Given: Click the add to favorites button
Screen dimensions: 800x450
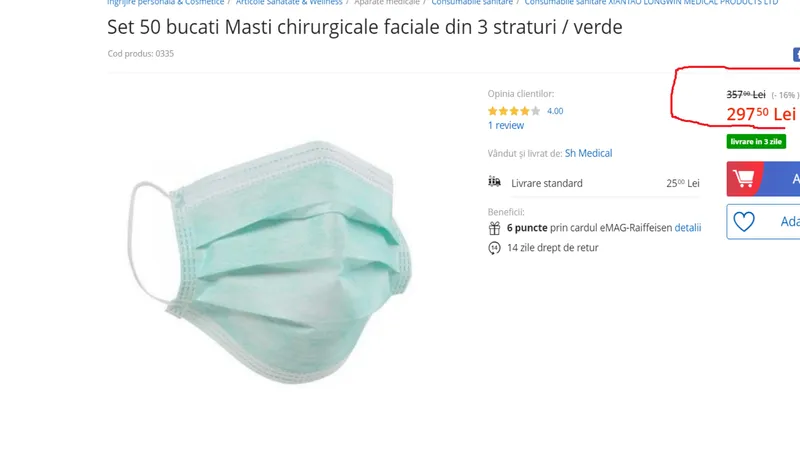Looking at the screenshot, I should tap(763, 221).
